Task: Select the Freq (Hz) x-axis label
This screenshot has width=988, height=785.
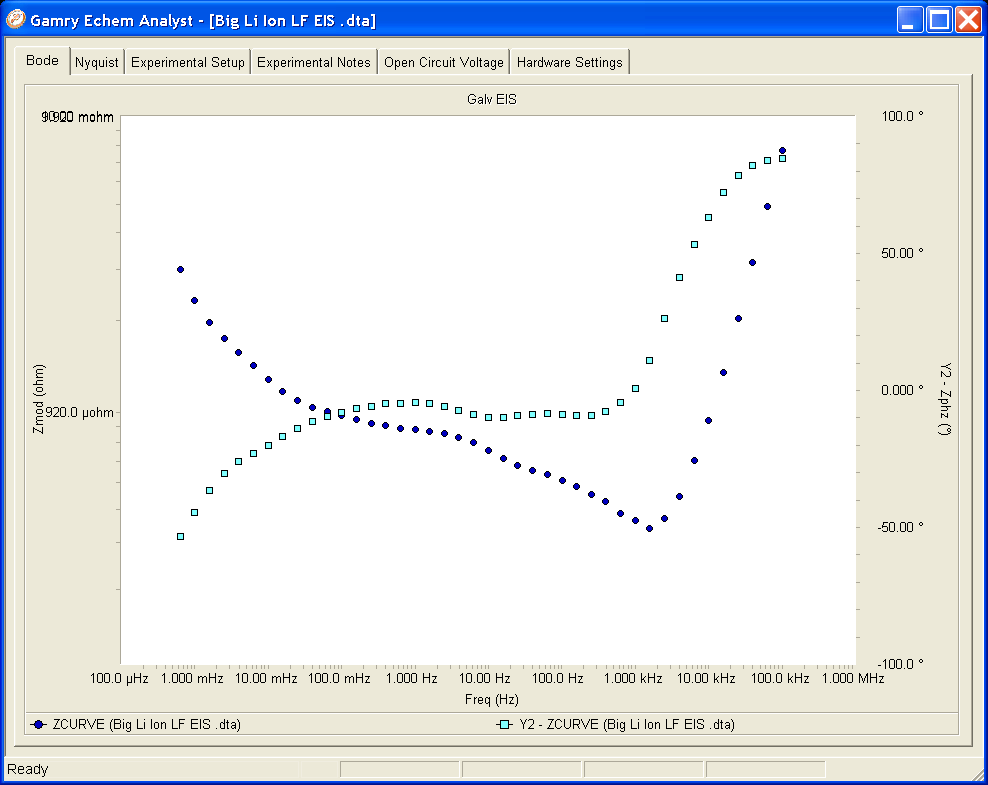Action: tap(492, 699)
